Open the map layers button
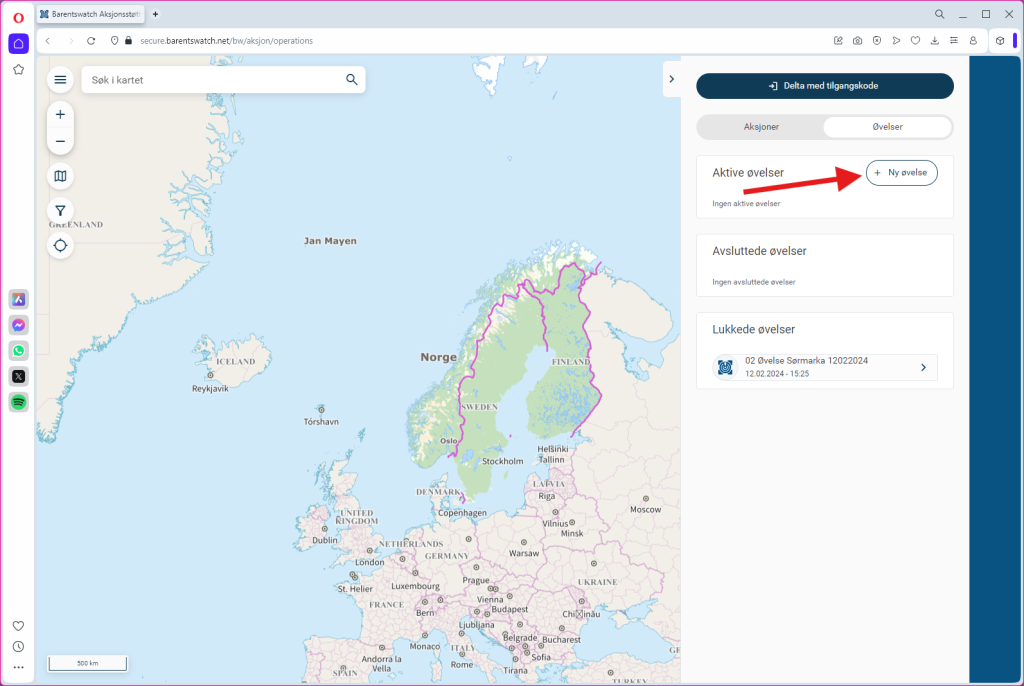Image resolution: width=1024 pixels, height=686 pixels. coord(60,176)
